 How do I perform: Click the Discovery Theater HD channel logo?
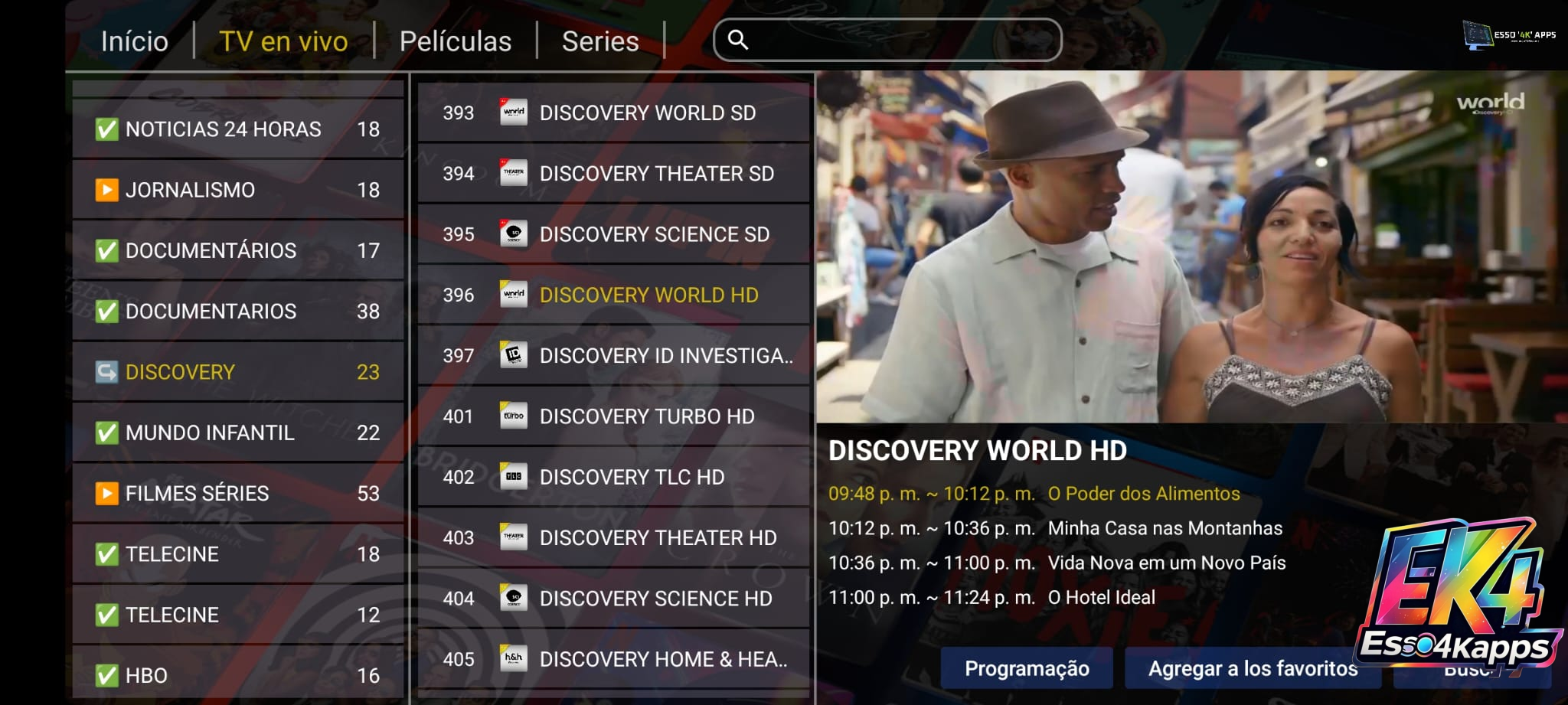514,537
